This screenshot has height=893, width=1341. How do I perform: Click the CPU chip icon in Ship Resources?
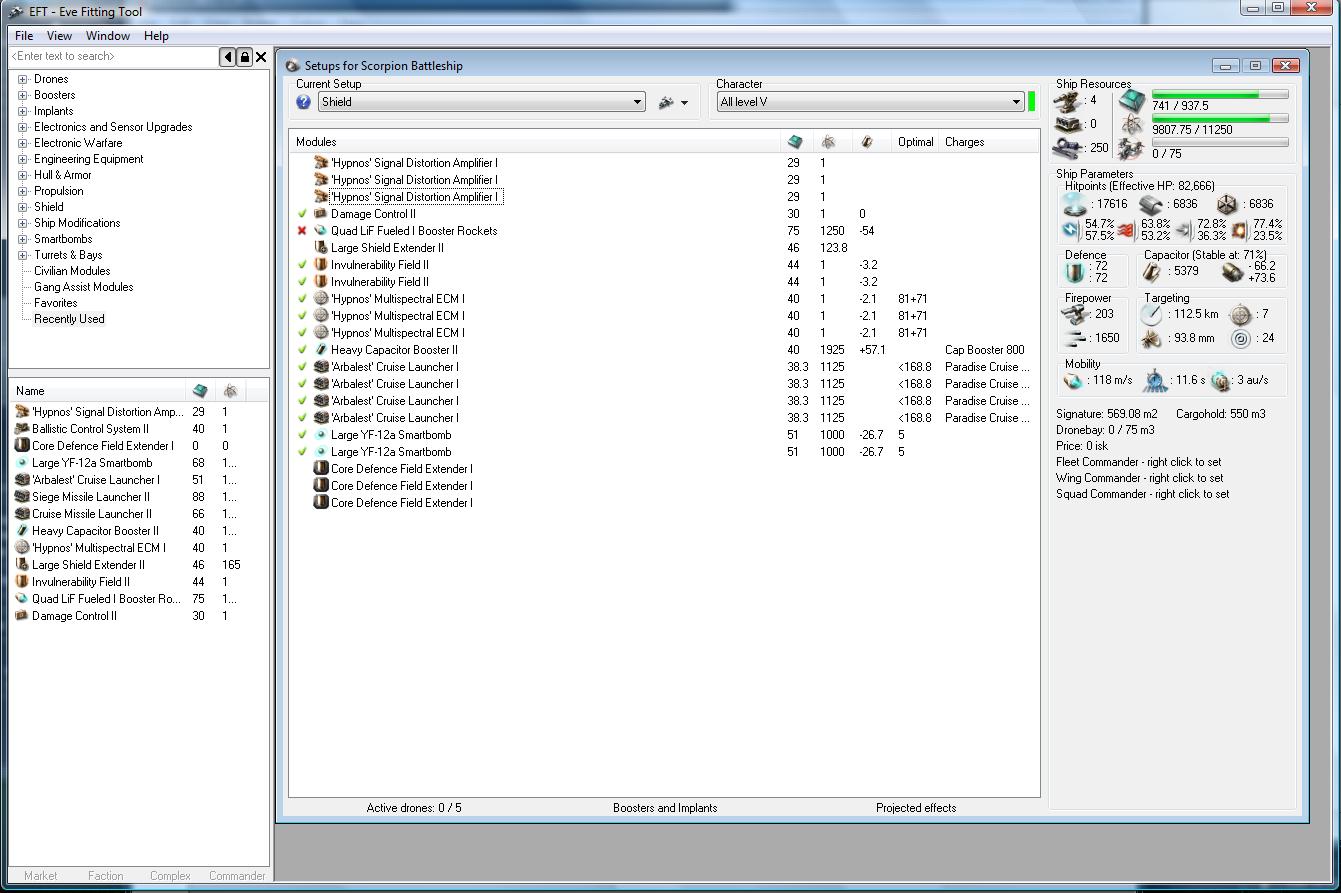pyautogui.click(x=1132, y=101)
